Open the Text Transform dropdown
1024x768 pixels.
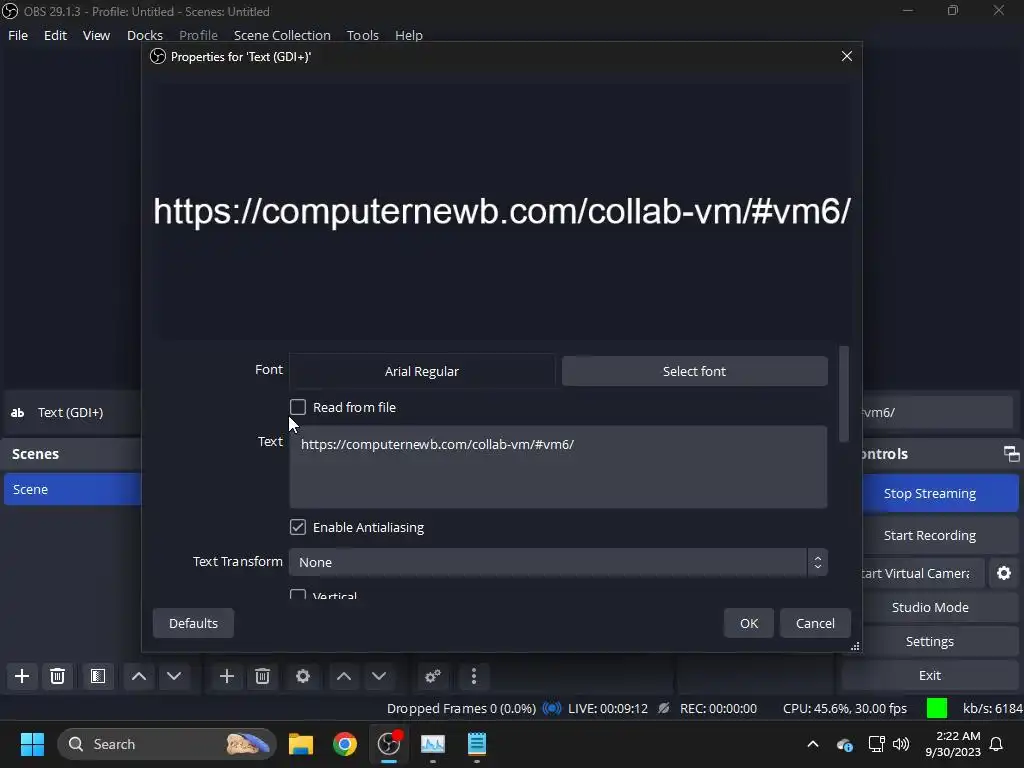coord(558,562)
